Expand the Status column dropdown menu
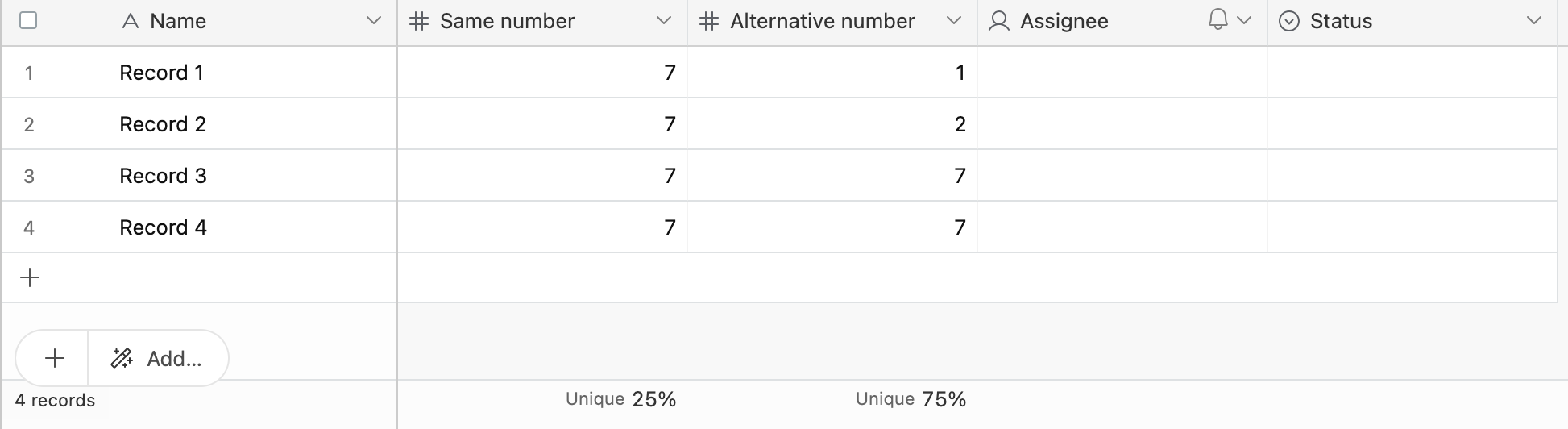Viewport: 1568px width, 429px height. pos(1533,21)
